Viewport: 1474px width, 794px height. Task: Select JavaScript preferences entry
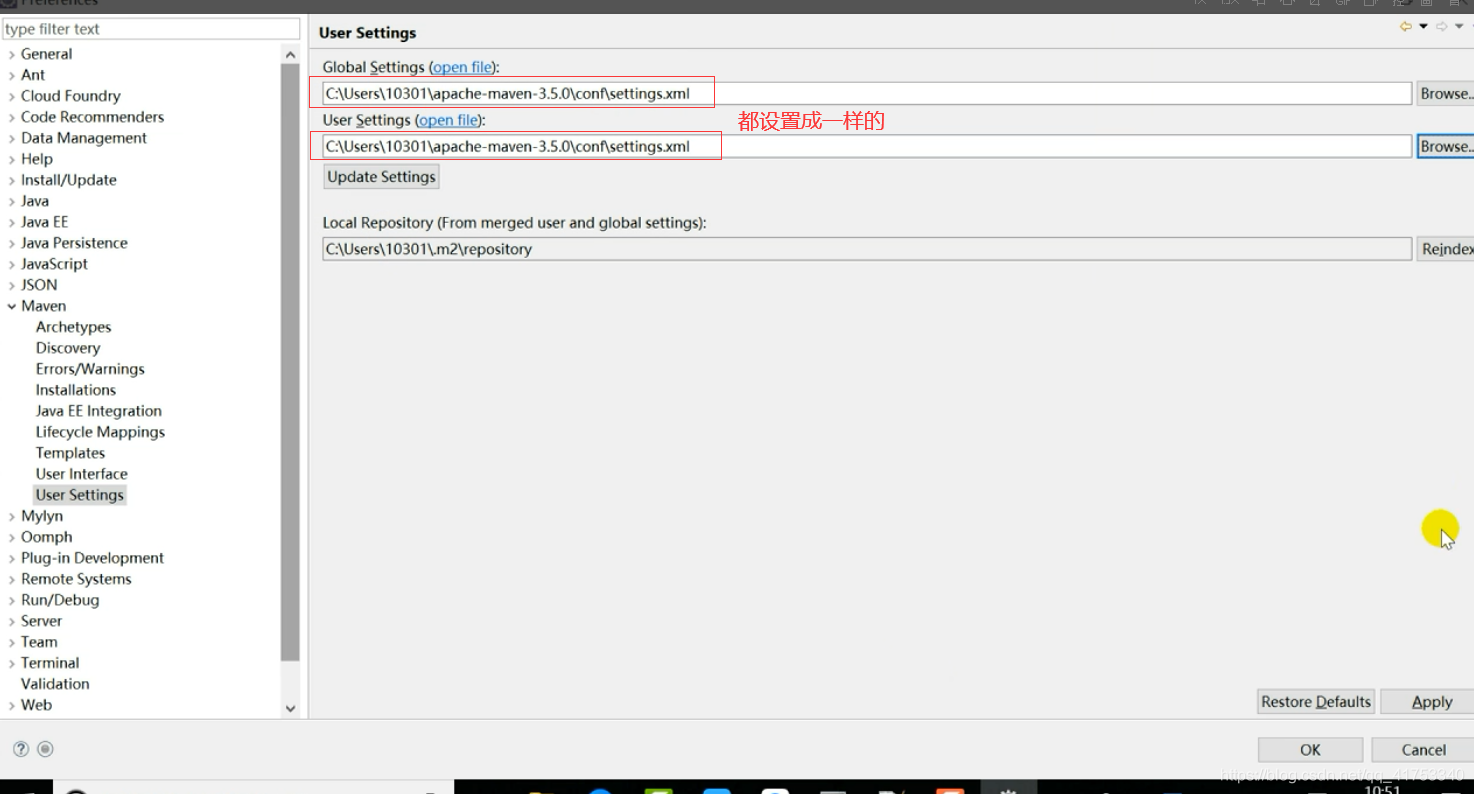tap(54, 264)
